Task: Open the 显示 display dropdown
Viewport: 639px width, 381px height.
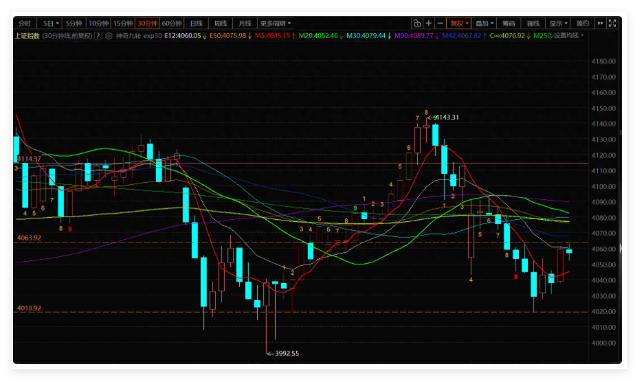Action: [558, 23]
